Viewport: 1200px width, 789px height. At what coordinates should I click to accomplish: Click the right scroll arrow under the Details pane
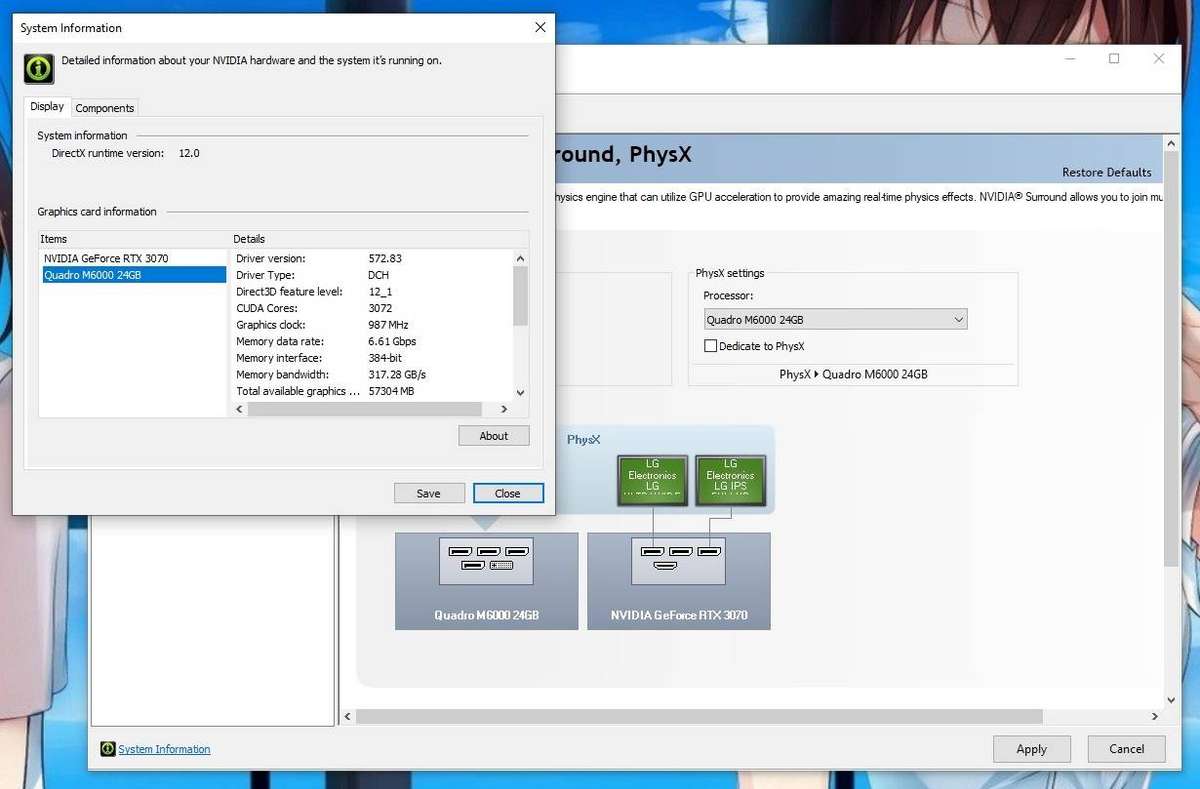tap(503, 408)
